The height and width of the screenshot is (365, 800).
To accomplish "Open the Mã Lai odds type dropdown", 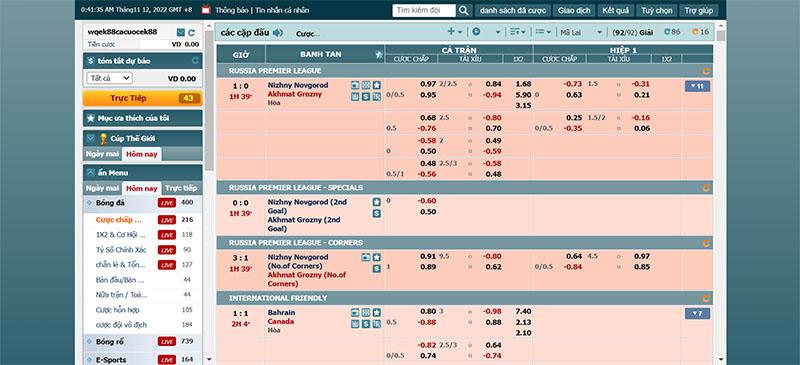I will [x=581, y=32].
